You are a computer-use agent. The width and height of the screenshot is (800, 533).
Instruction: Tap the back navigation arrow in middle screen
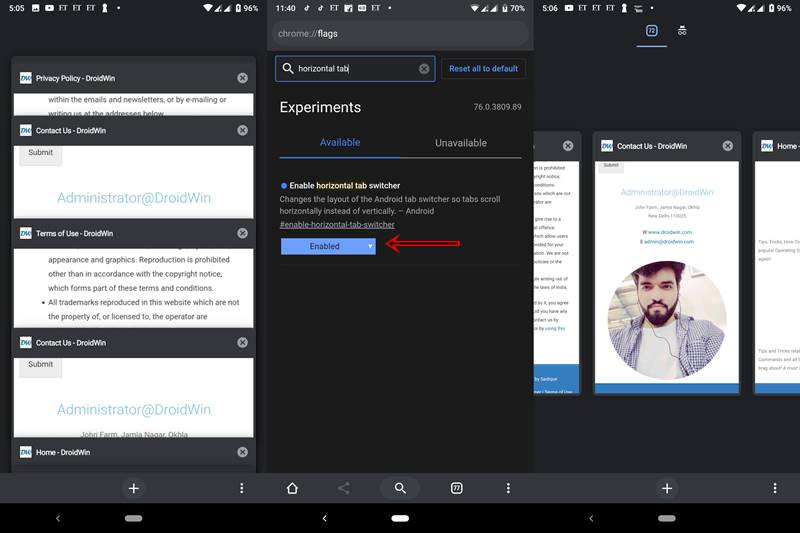click(x=324, y=518)
